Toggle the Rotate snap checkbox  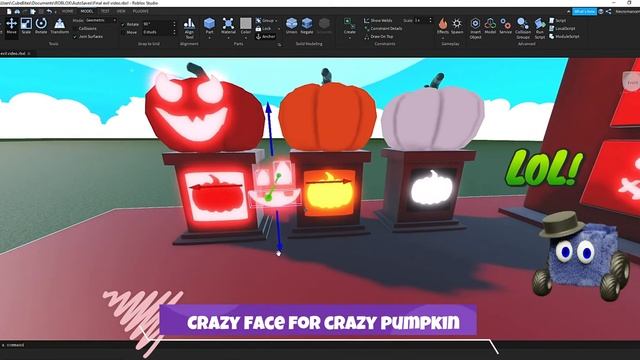[123, 24]
